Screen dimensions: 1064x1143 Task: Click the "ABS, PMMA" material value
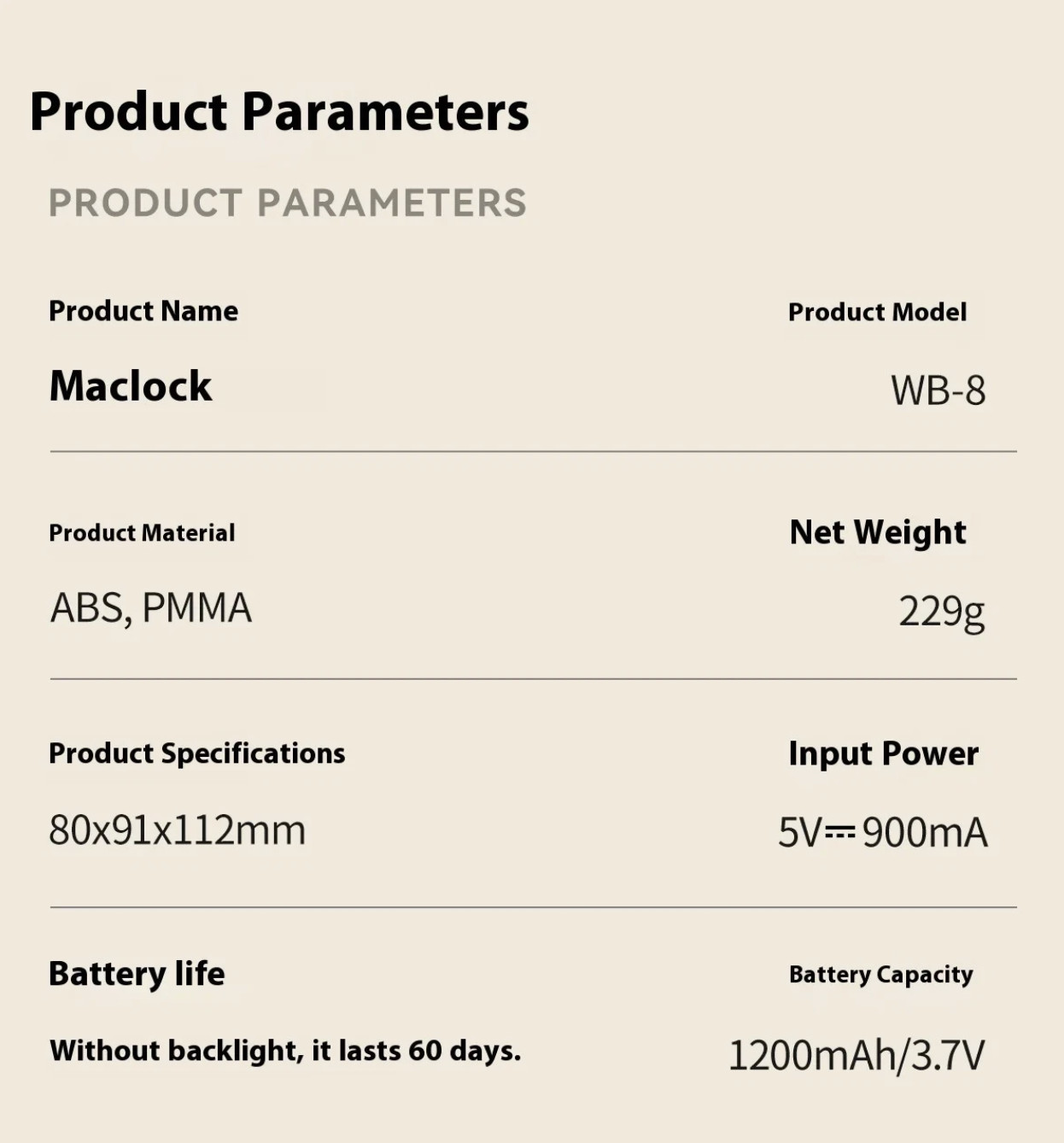(x=151, y=608)
